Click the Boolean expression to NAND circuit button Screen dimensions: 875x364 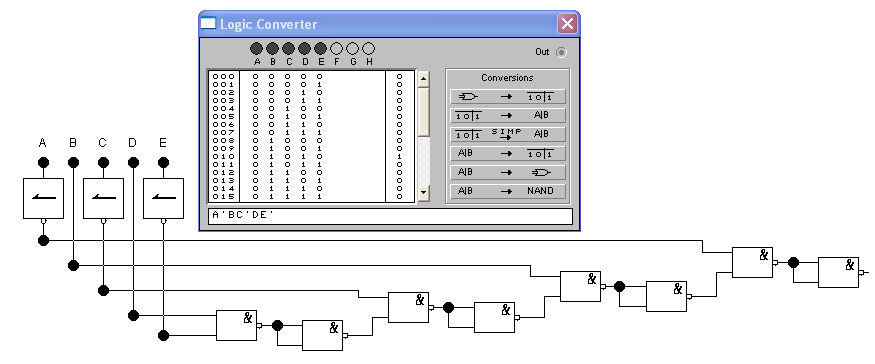[x=508, y=191]
